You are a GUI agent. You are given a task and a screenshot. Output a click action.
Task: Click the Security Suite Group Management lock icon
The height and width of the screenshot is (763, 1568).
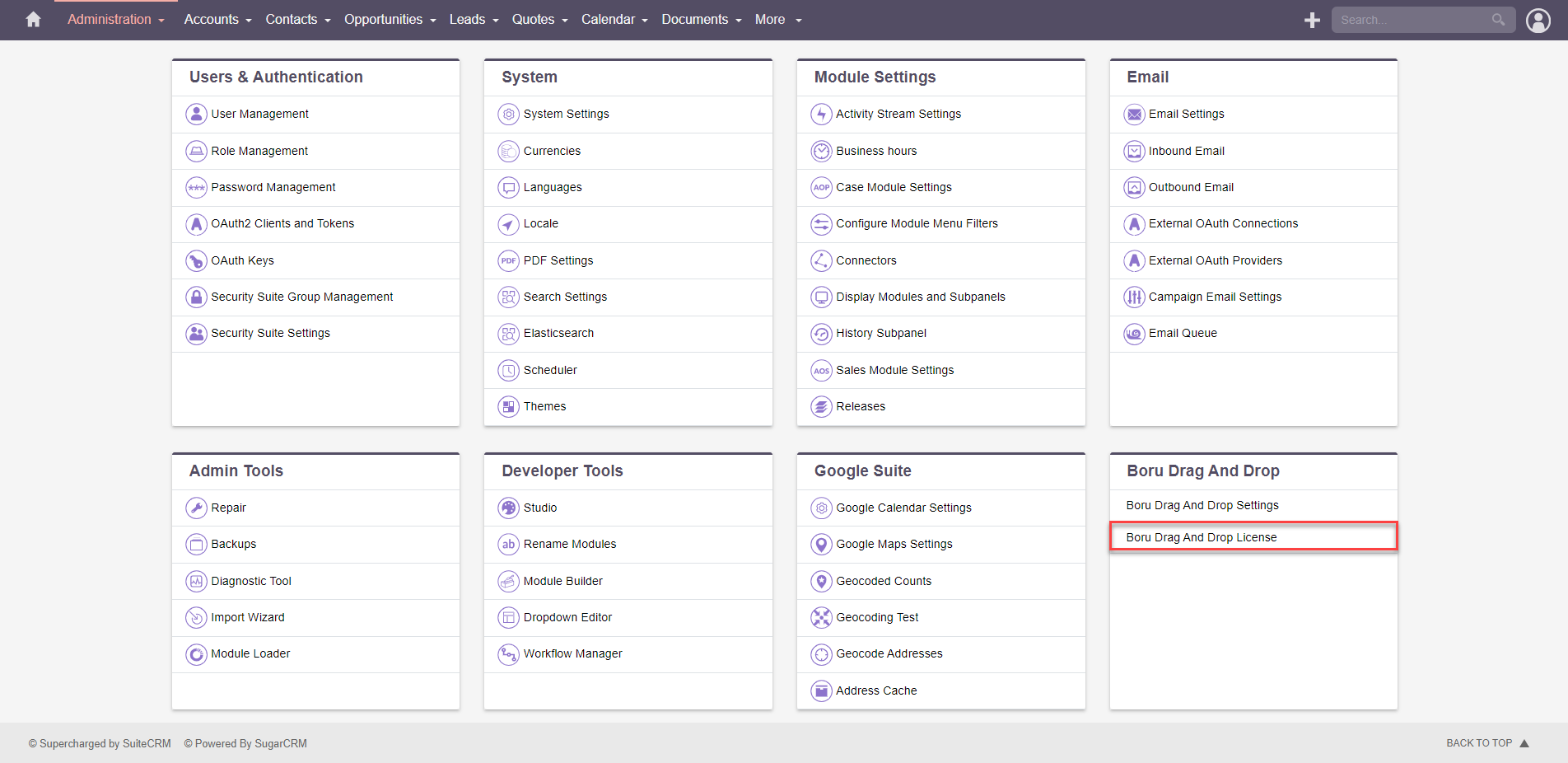click(196, 297)
